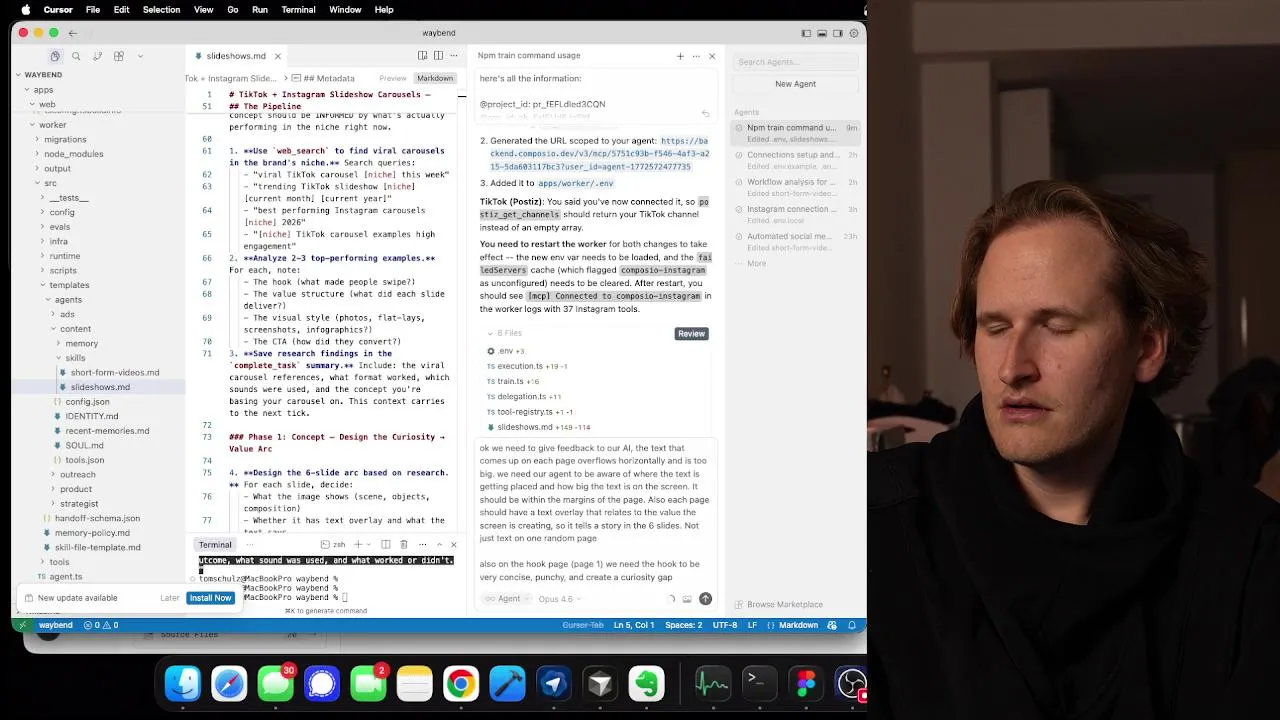The height and width of the screenshot is (720, 1280).
Task: Collapse the worker folder
Action: [x=52, y=125]
